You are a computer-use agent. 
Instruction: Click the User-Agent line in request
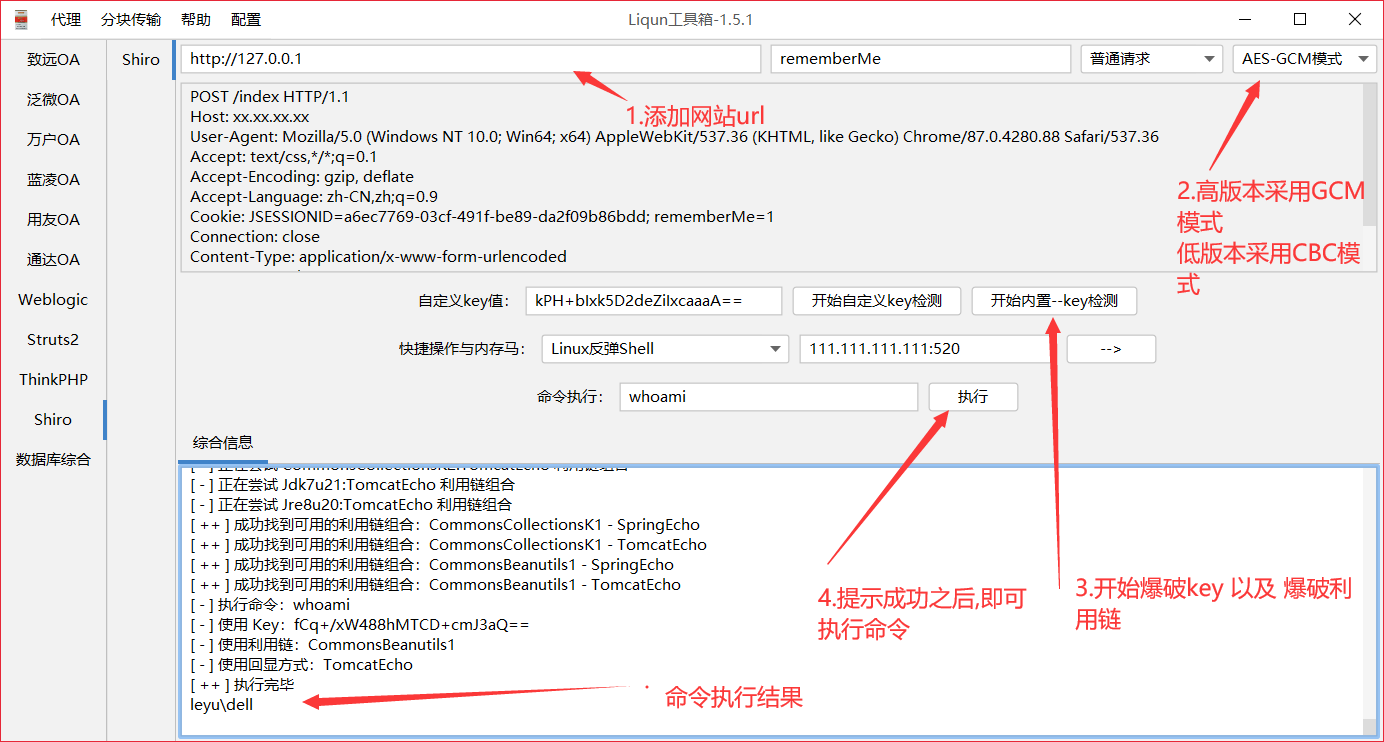click(674, 137)
